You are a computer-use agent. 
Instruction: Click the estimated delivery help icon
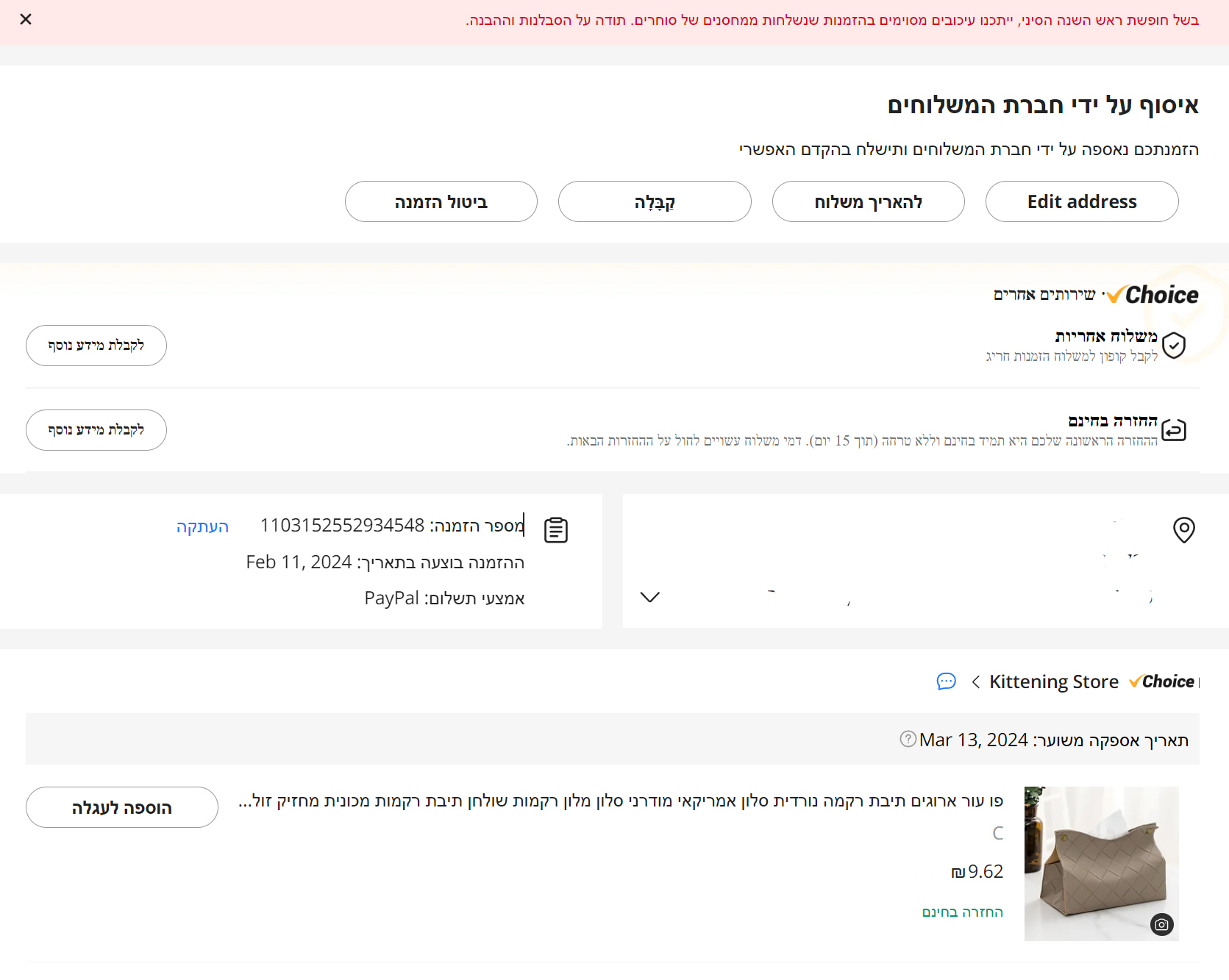point(908,739)
